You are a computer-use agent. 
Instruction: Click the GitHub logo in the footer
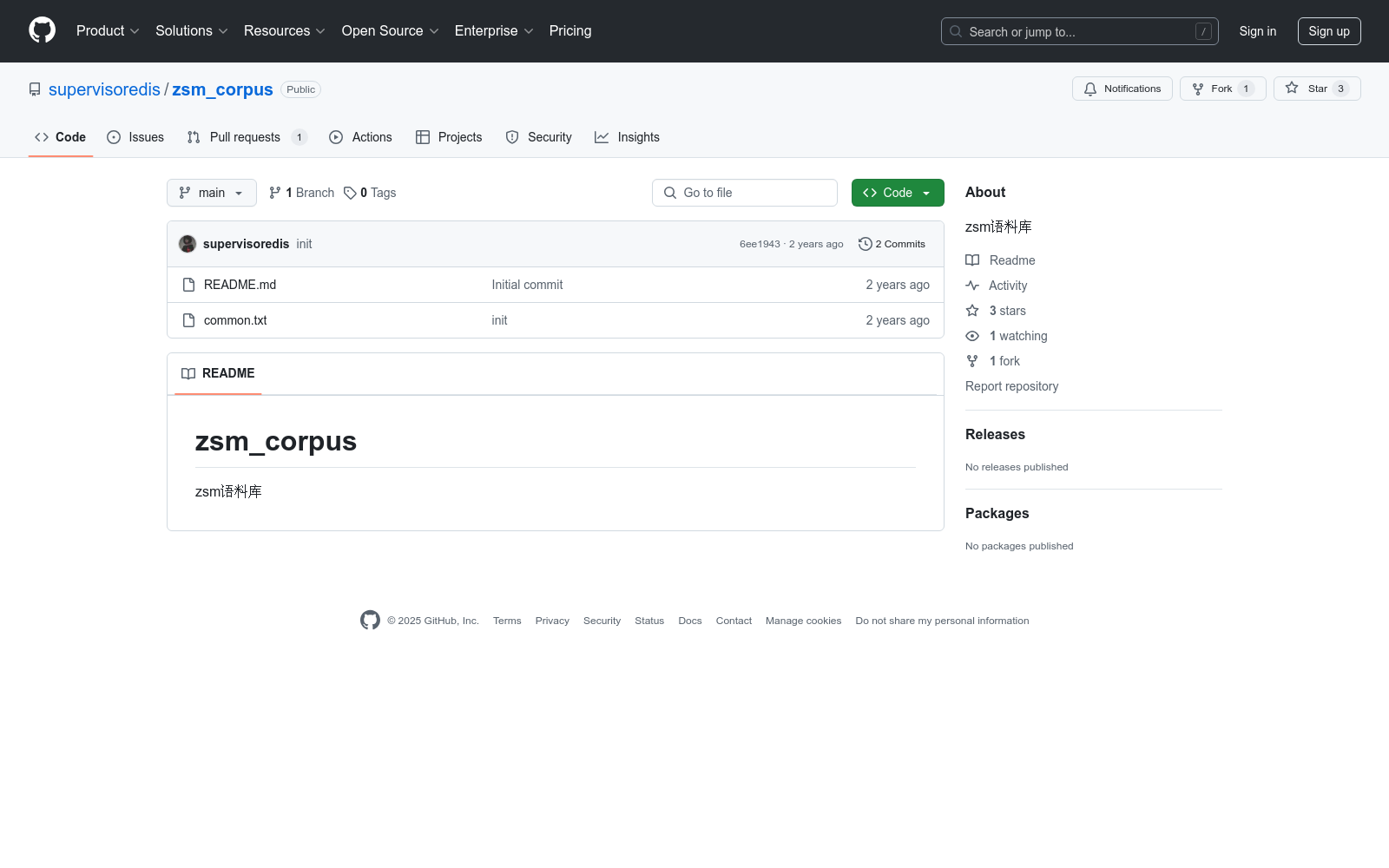pyautogui.click(x=370, y=620)
